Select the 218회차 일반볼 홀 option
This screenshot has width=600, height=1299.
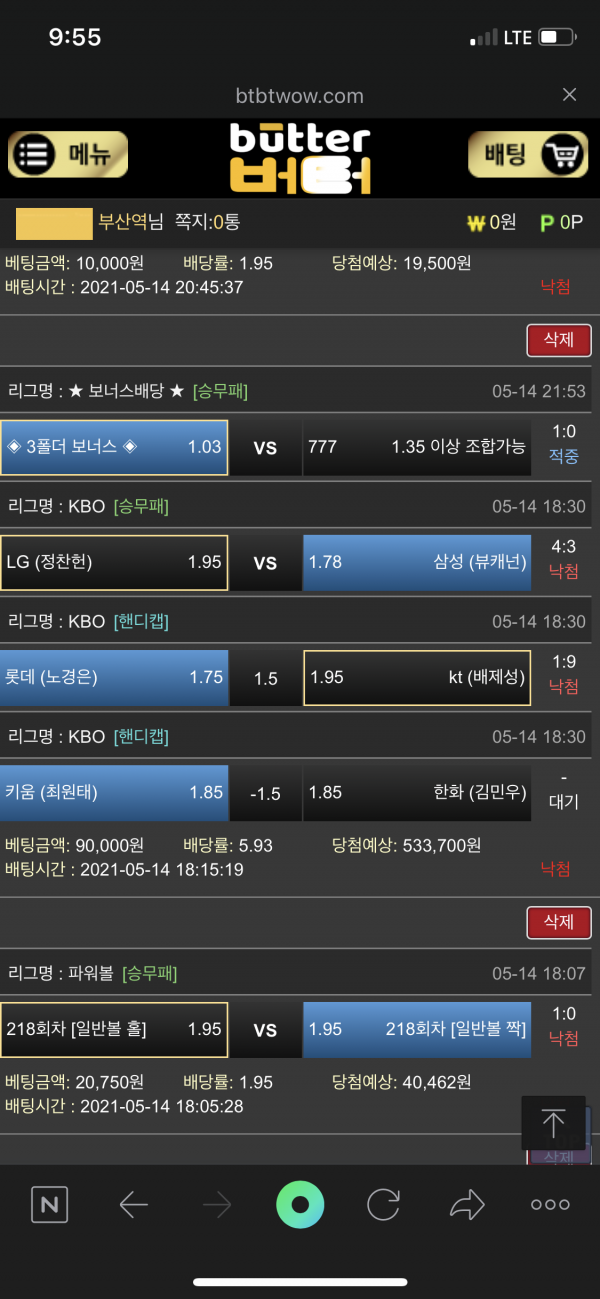tap(114, 1029)
